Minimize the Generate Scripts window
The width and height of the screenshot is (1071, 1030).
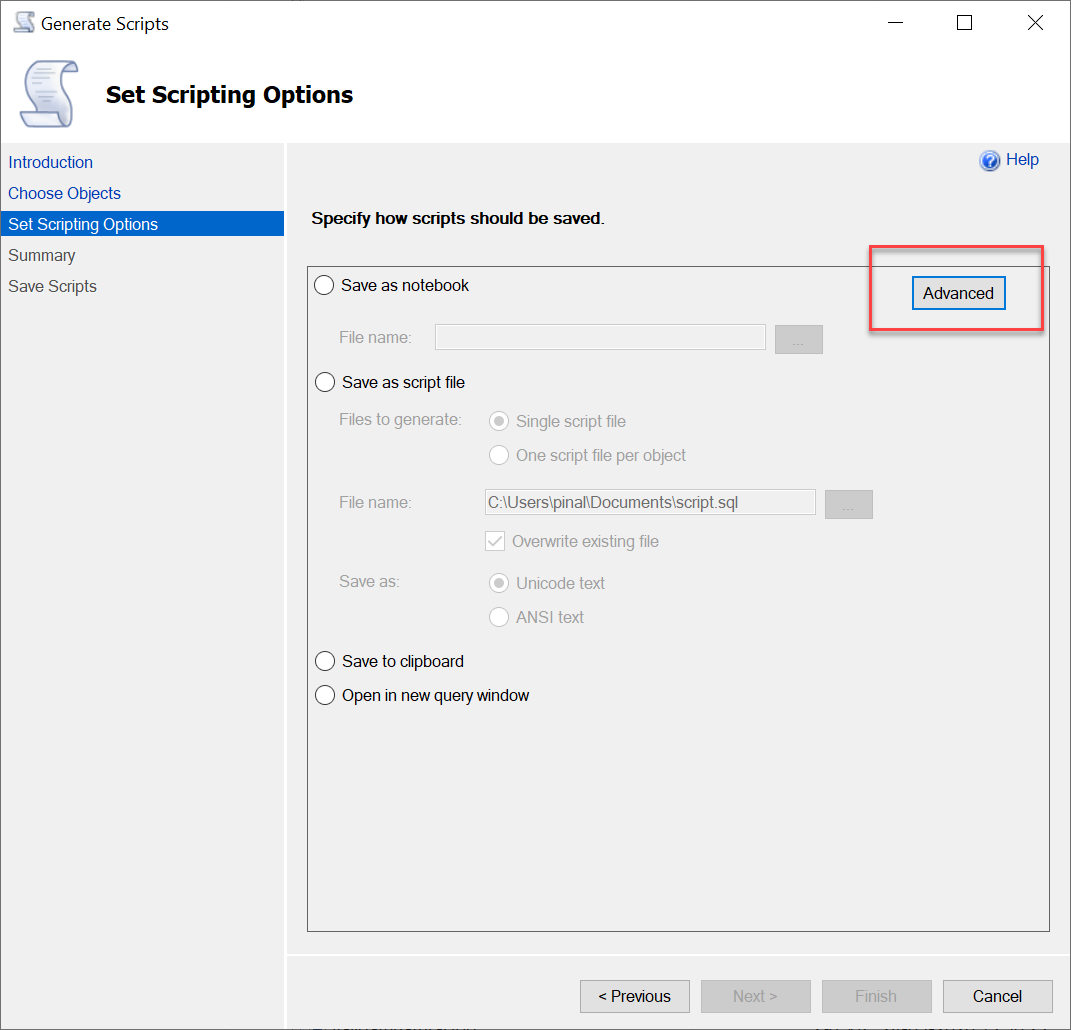895,23
